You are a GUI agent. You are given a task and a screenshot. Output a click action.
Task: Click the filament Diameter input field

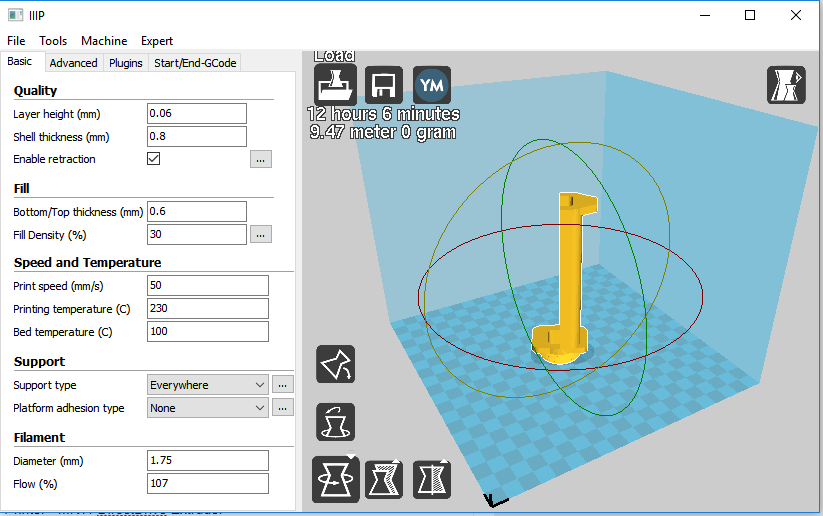208,460
